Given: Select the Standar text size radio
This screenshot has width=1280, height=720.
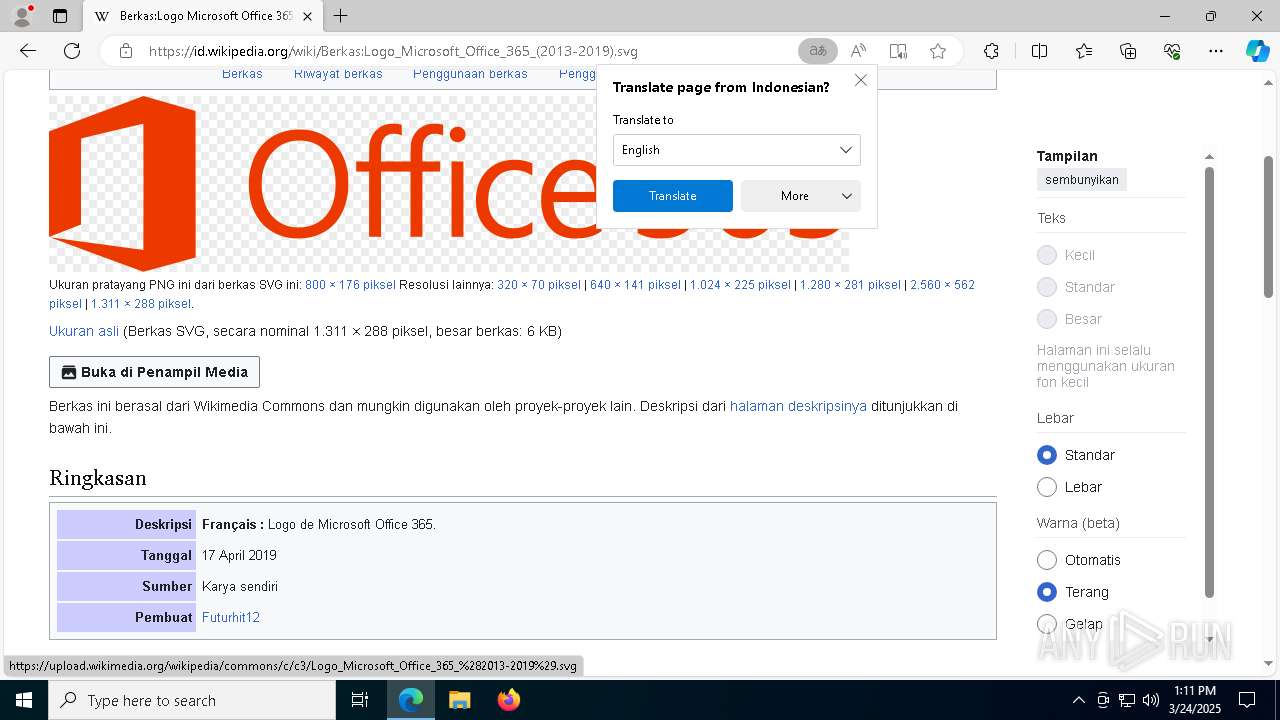Looking at the screenshot, I should click(x=1047, y=287).
